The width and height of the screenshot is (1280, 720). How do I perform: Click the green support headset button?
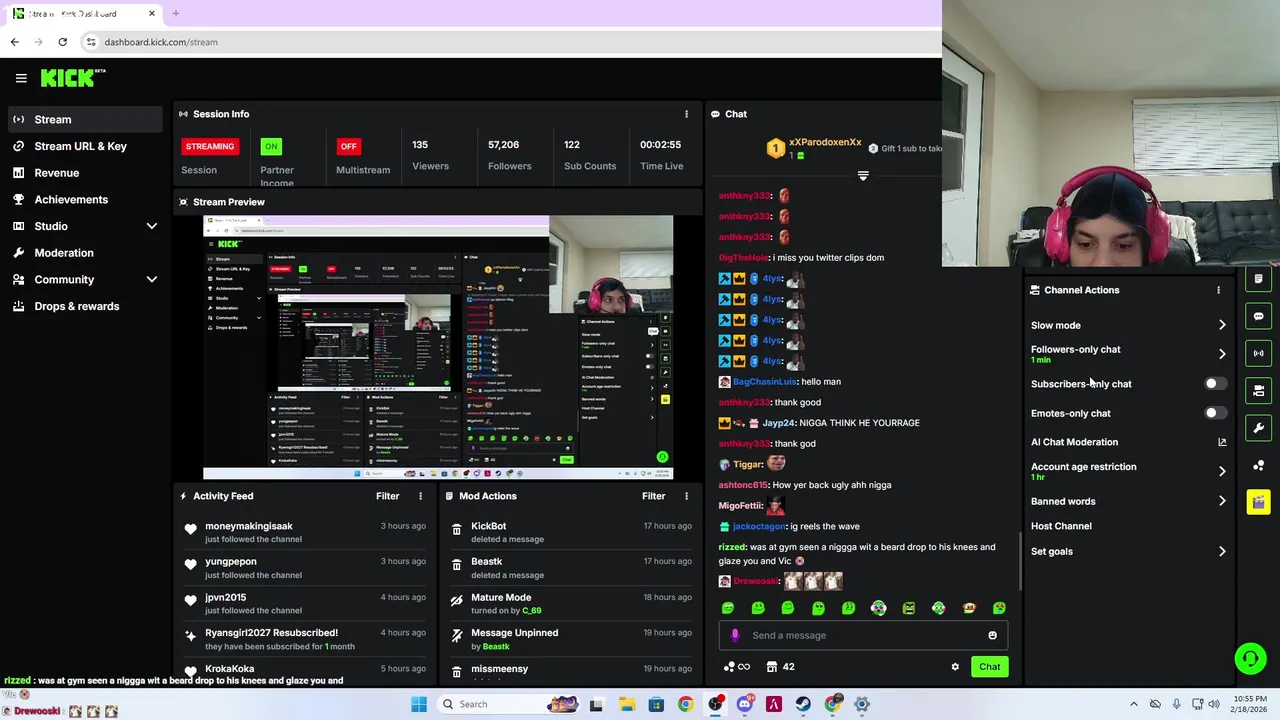coord(1250,658)
